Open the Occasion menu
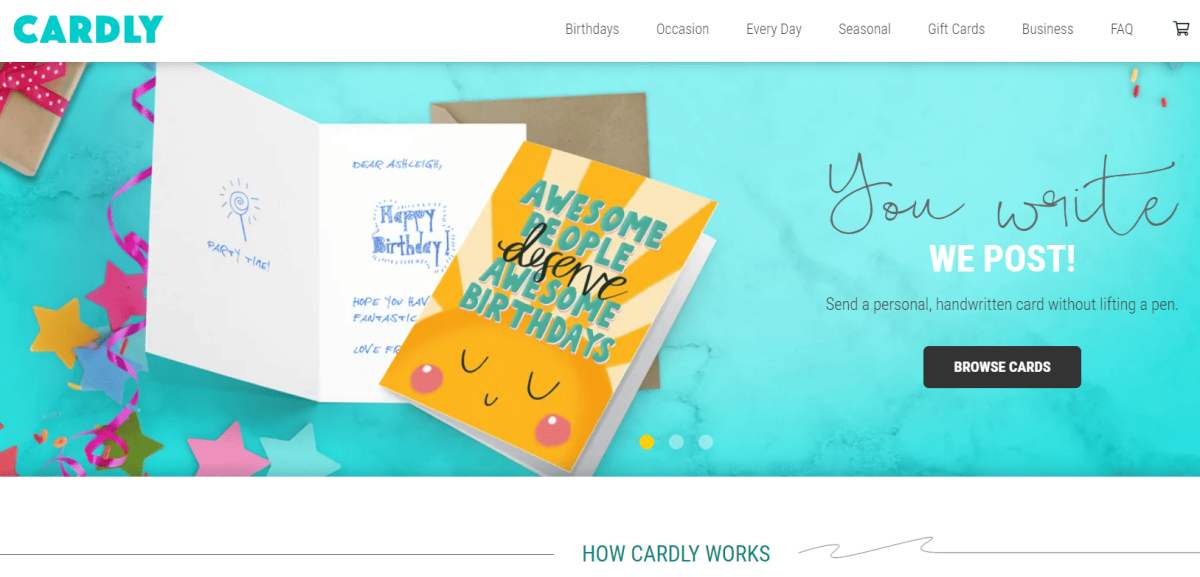This screenshot has height=577, width=1200. click(x=683, y=29)
